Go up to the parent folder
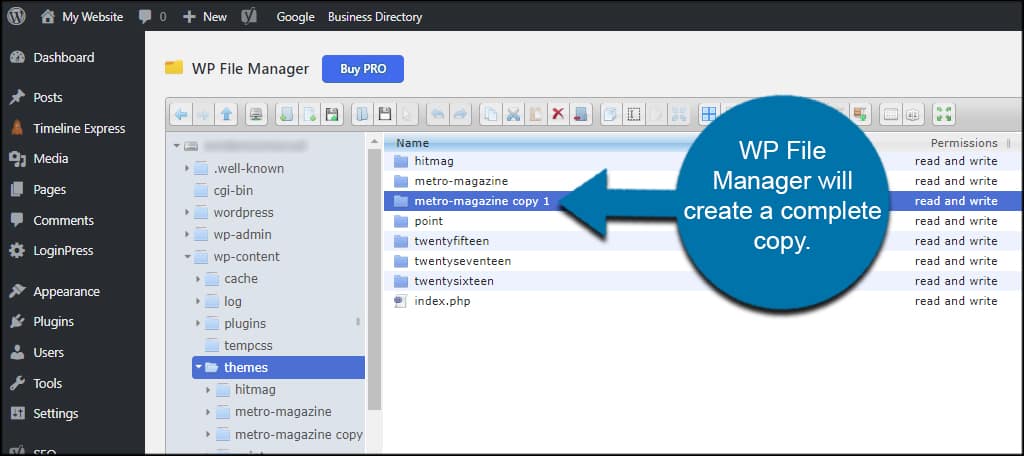The image size is (1024, 456). [226, 114]
